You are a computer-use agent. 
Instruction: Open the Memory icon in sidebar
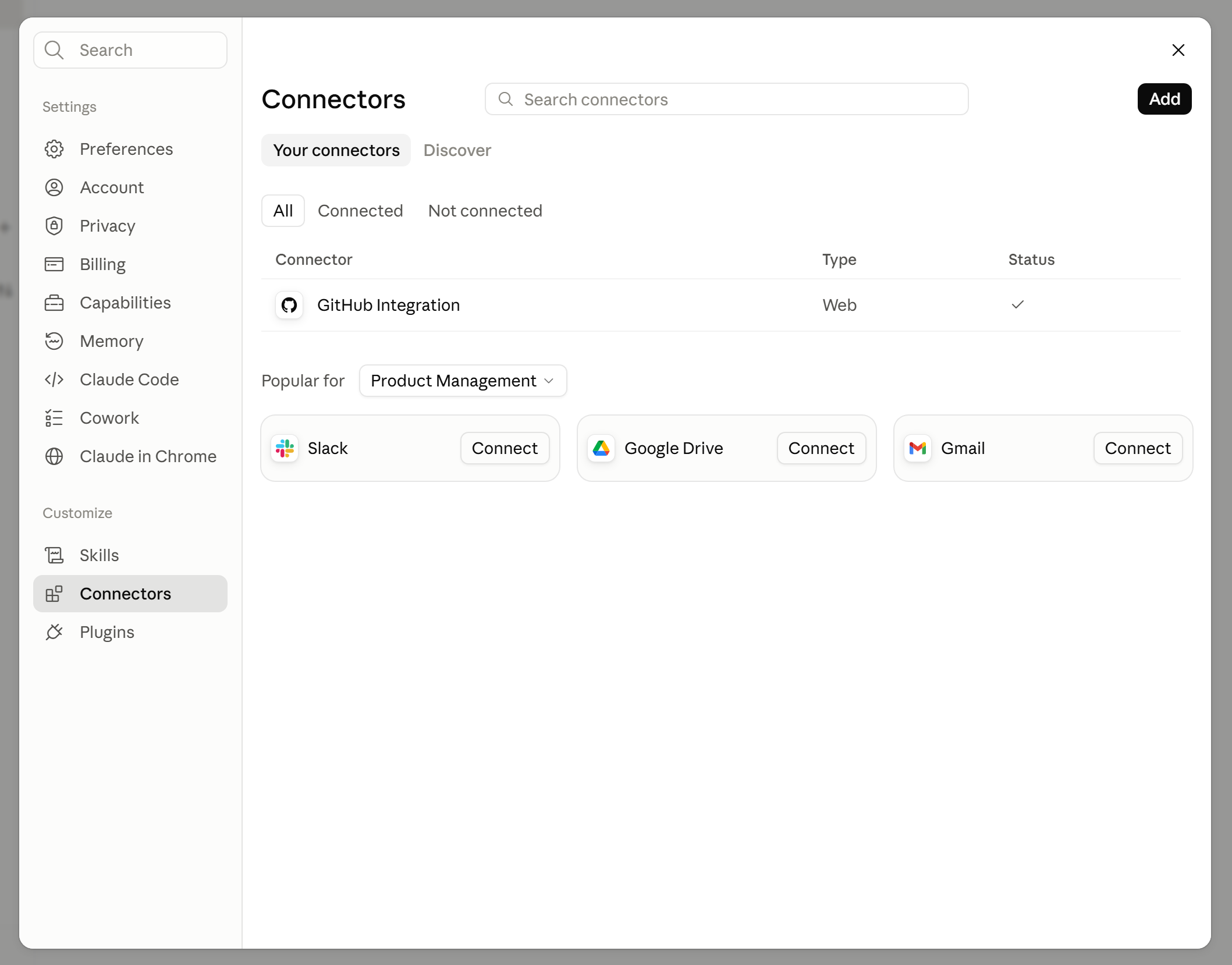(x=54, y=341)
